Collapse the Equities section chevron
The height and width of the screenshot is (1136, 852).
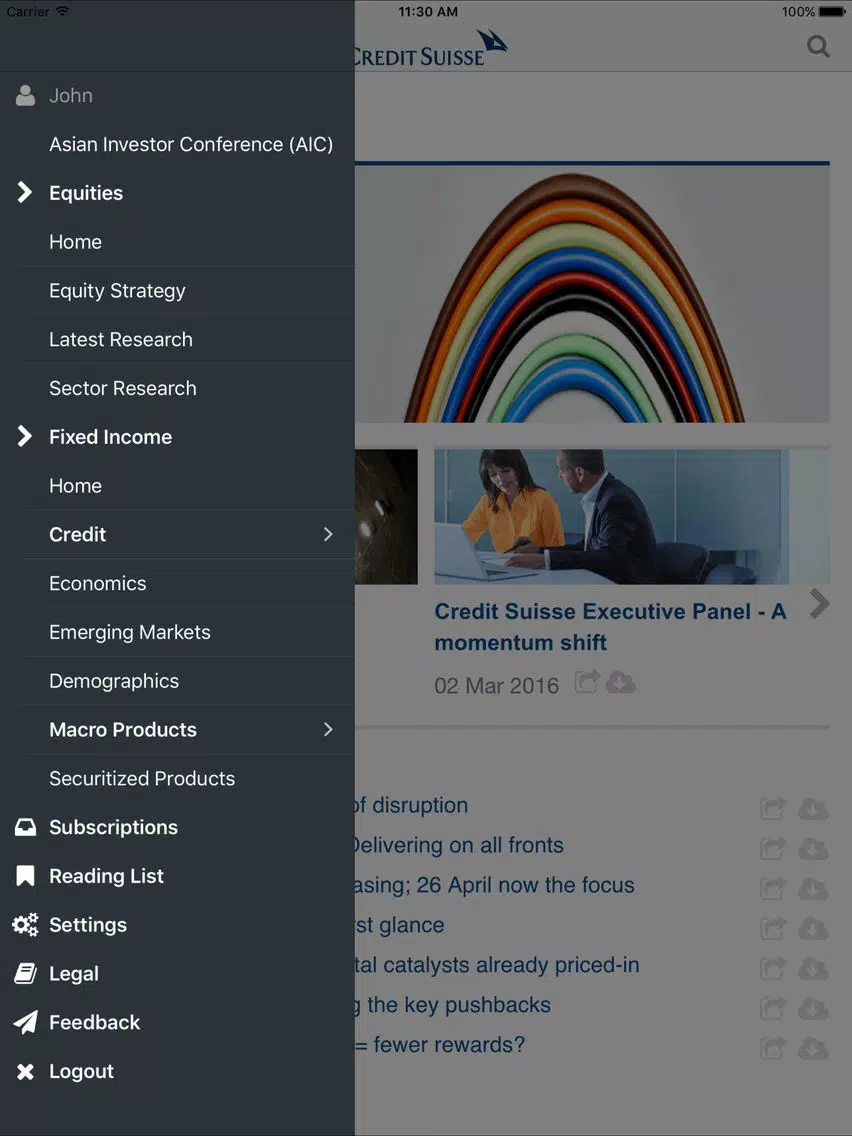click(x=25, y=193)
